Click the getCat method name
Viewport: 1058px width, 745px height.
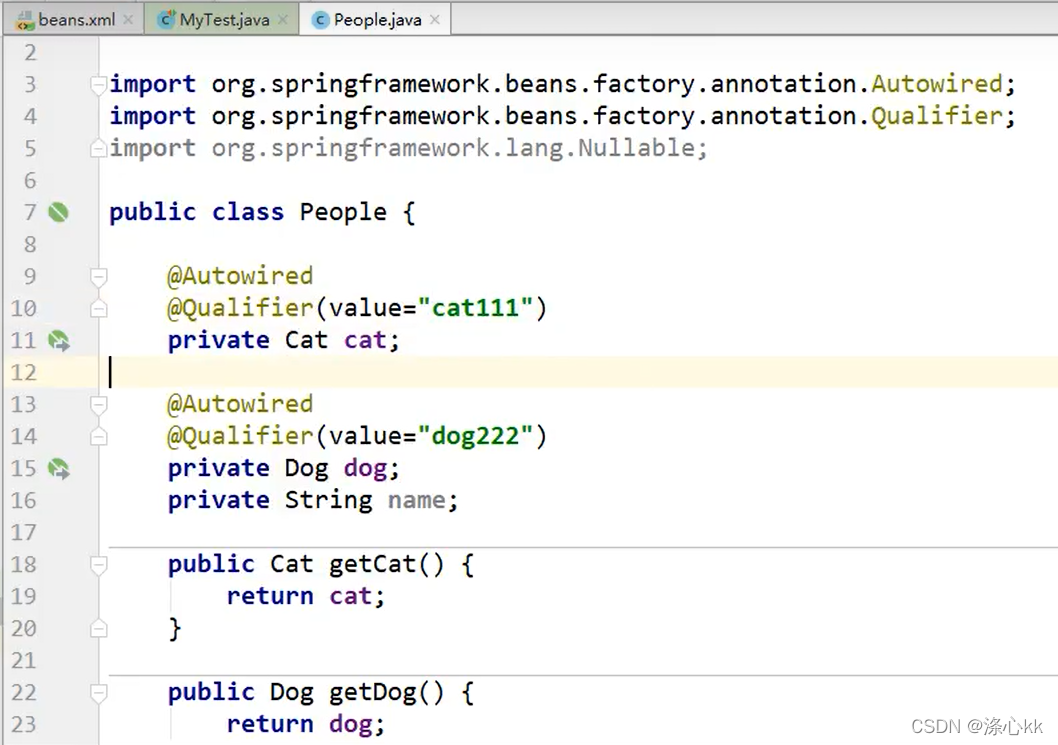(x=372, y=564)
